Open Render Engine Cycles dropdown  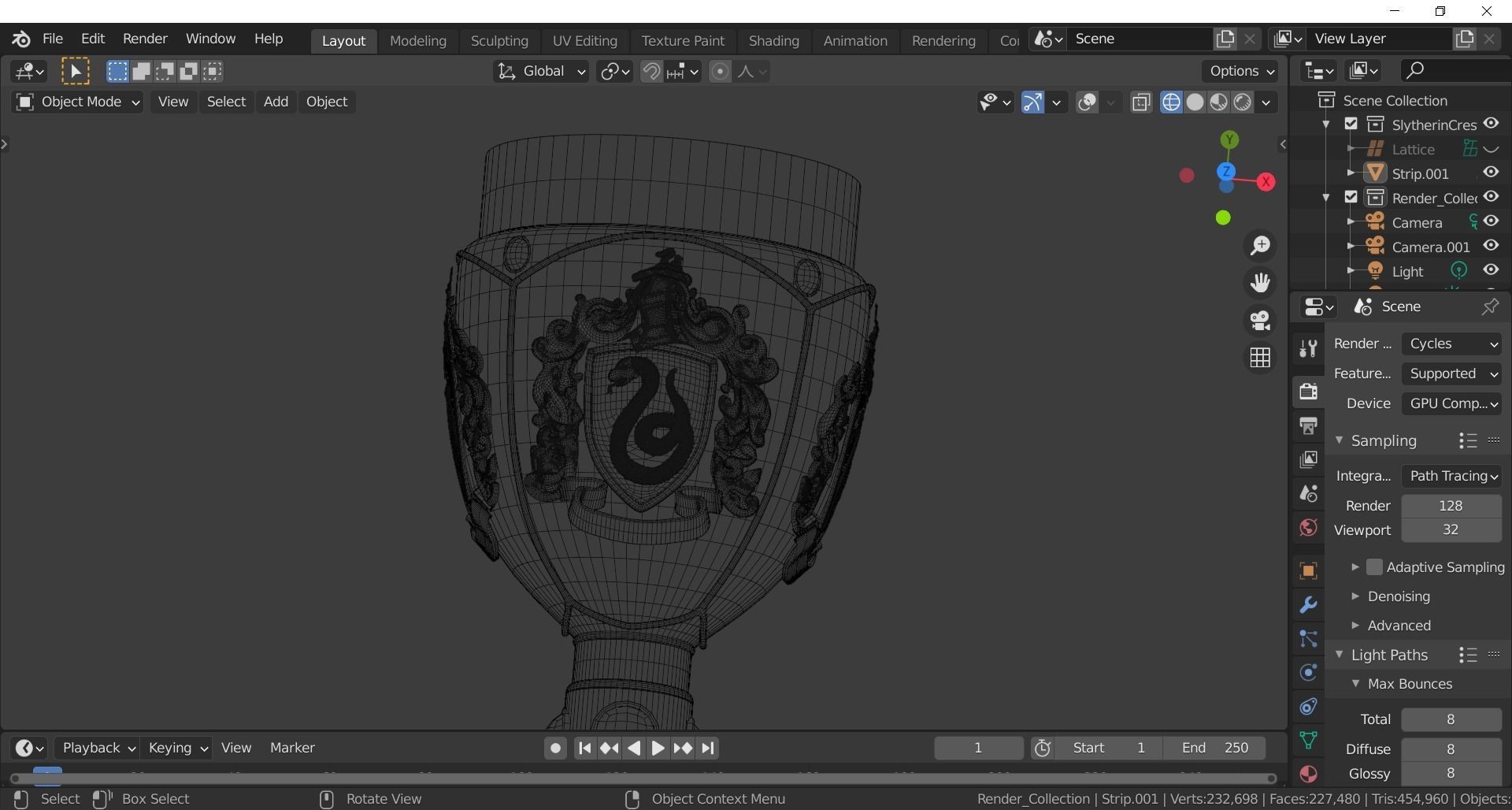click(x=1451, y=344)
